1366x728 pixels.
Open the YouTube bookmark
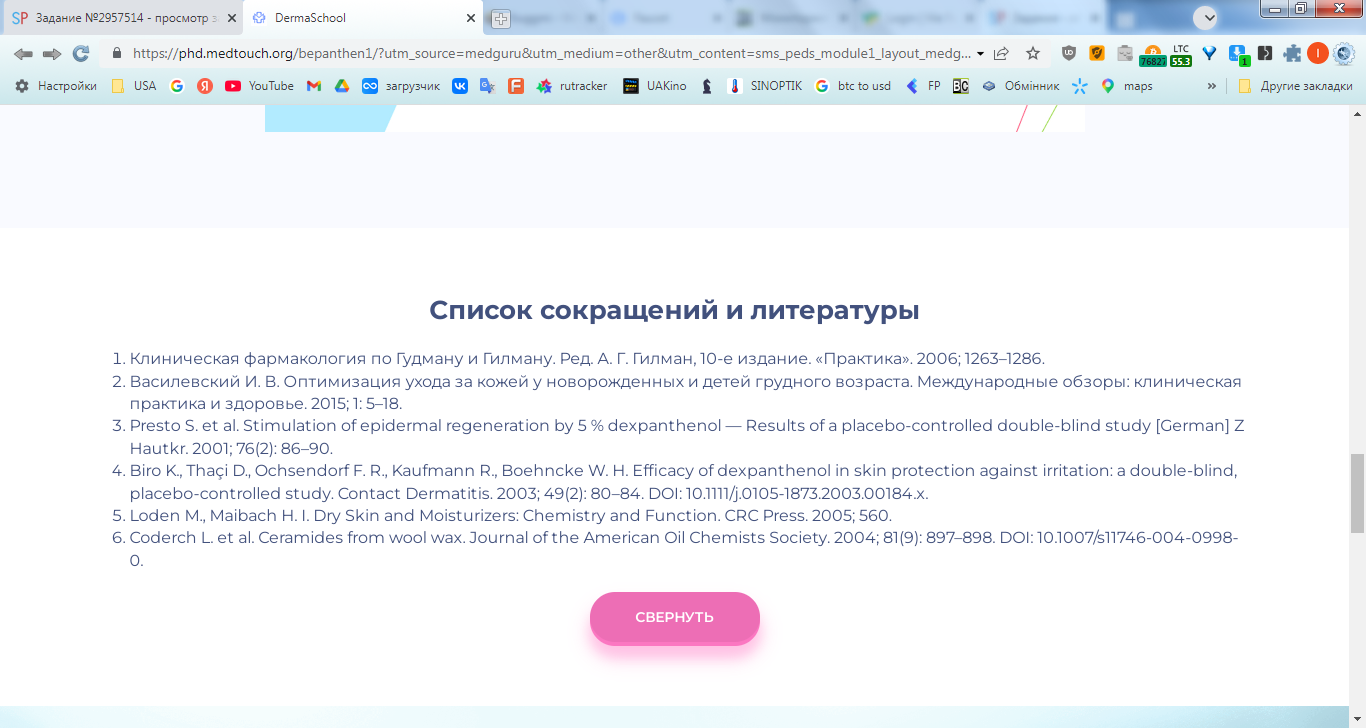pyautogui.click(x=259, y=86)
